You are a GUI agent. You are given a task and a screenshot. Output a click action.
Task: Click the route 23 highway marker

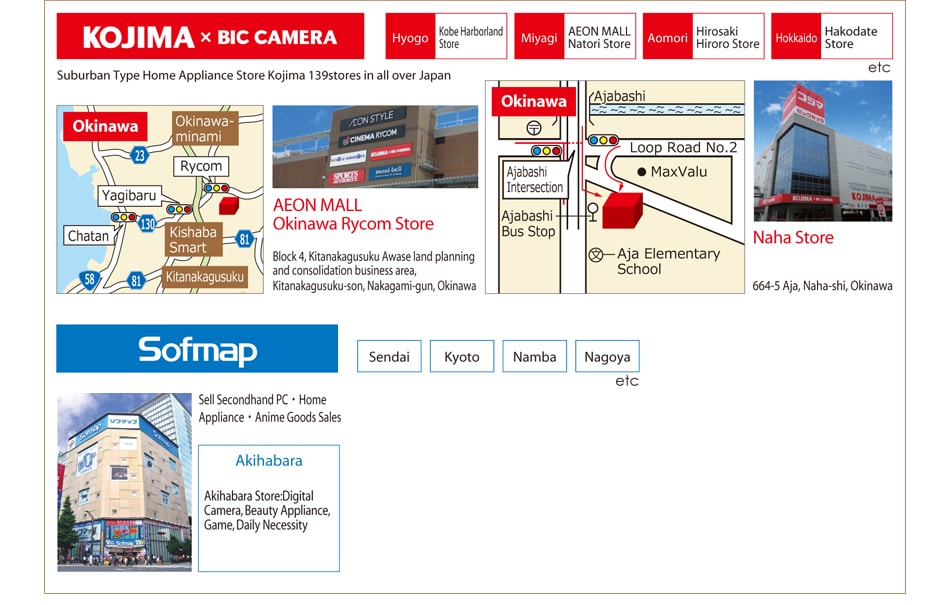pos(140,154)
